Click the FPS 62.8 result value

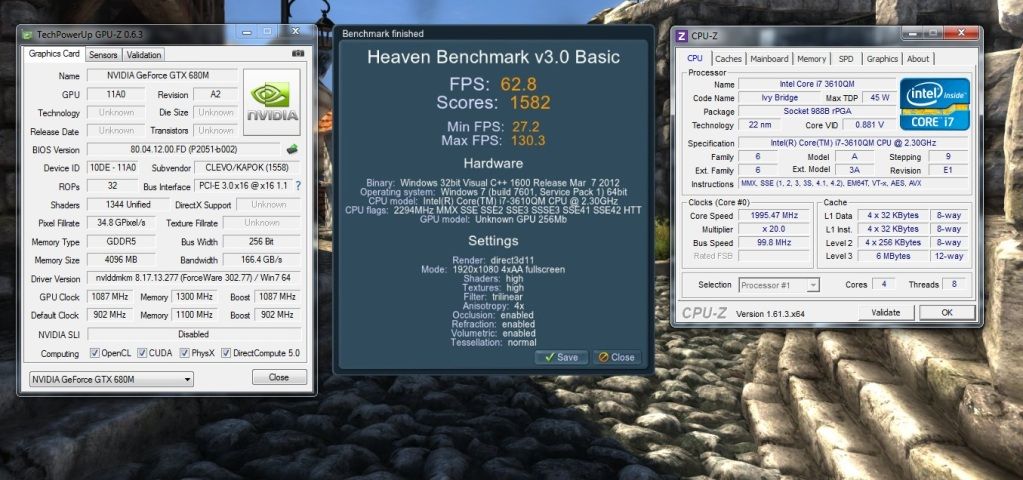519,84
